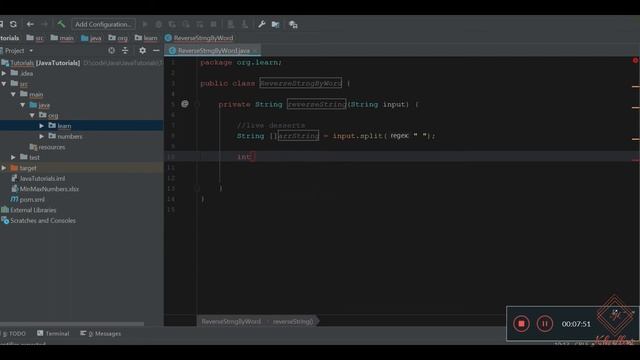Collapse the src folder arrow
The width and height of the screenshot is (640, 360).
[4, 84]
